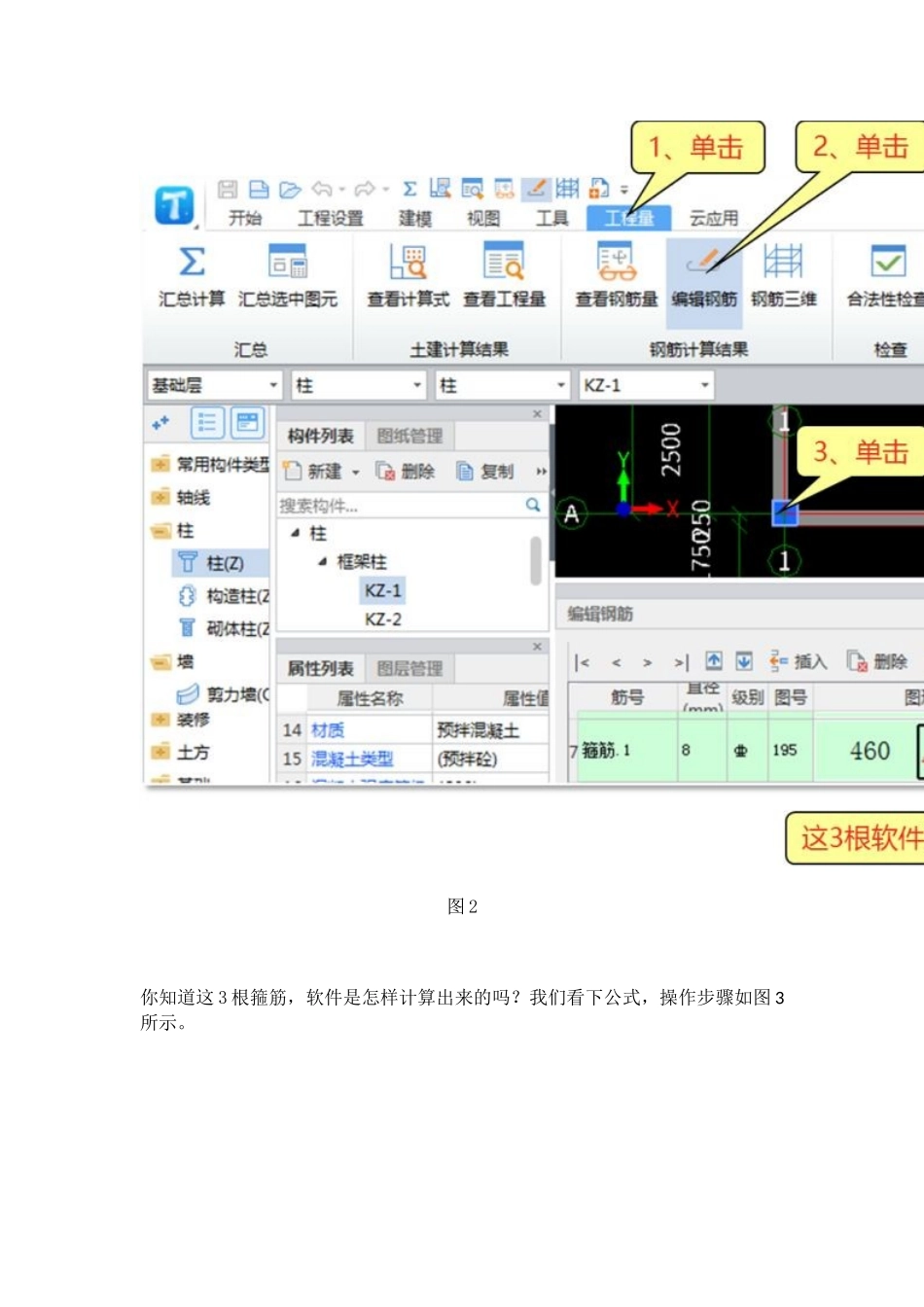
Task: Click the Save icon in quick access toolbar
Action: 228,189
